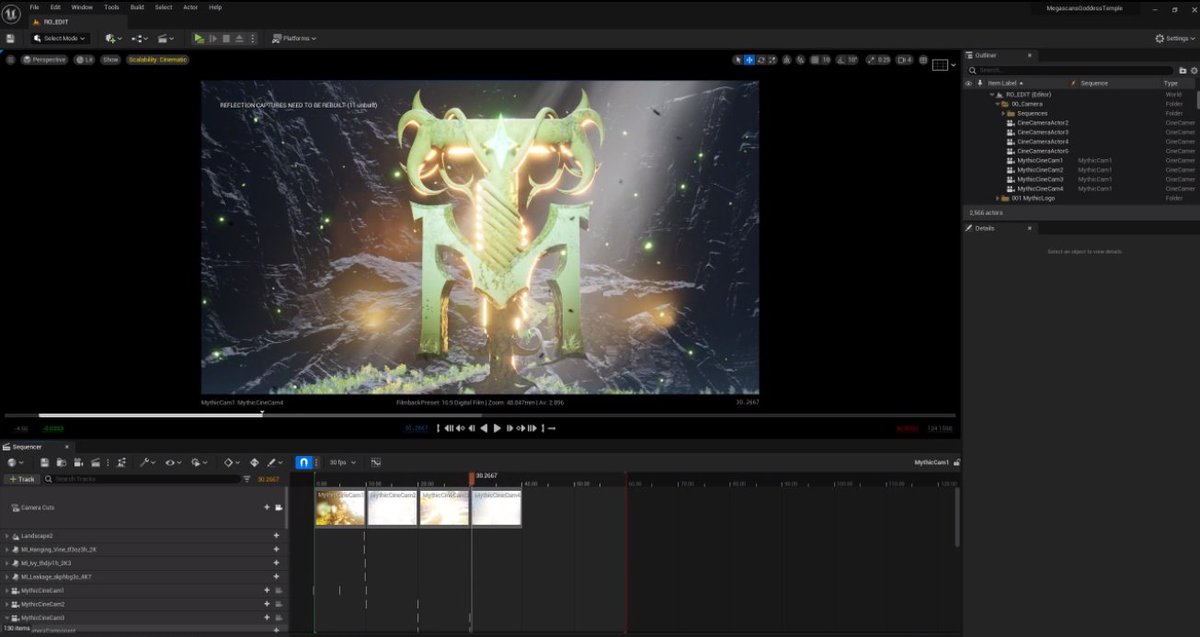The height and width of the screenshot is (637, 1200).
Task: Click the Scalability: Cinematic button
Action: point(157,60)
